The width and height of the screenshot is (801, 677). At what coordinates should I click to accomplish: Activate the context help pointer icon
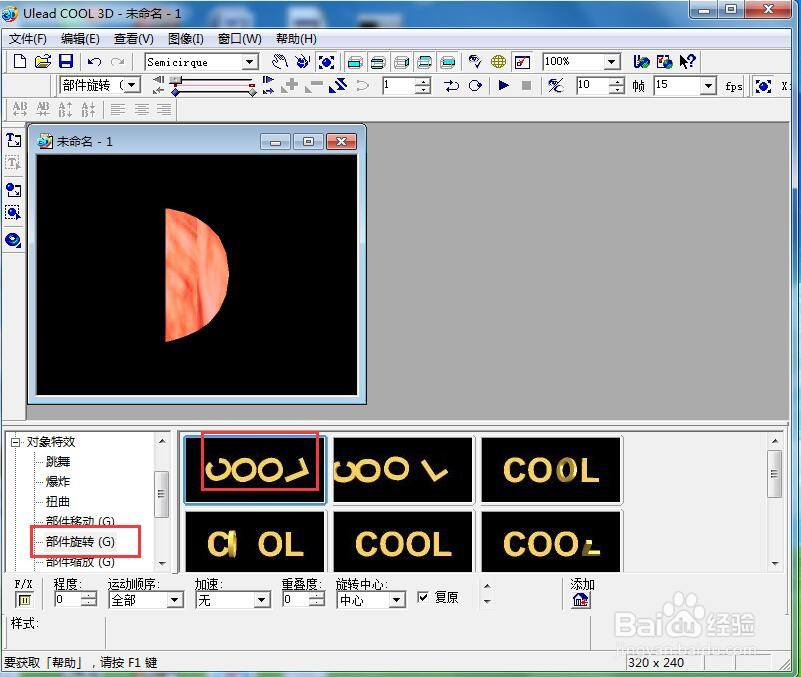click(x=688, y=62)
